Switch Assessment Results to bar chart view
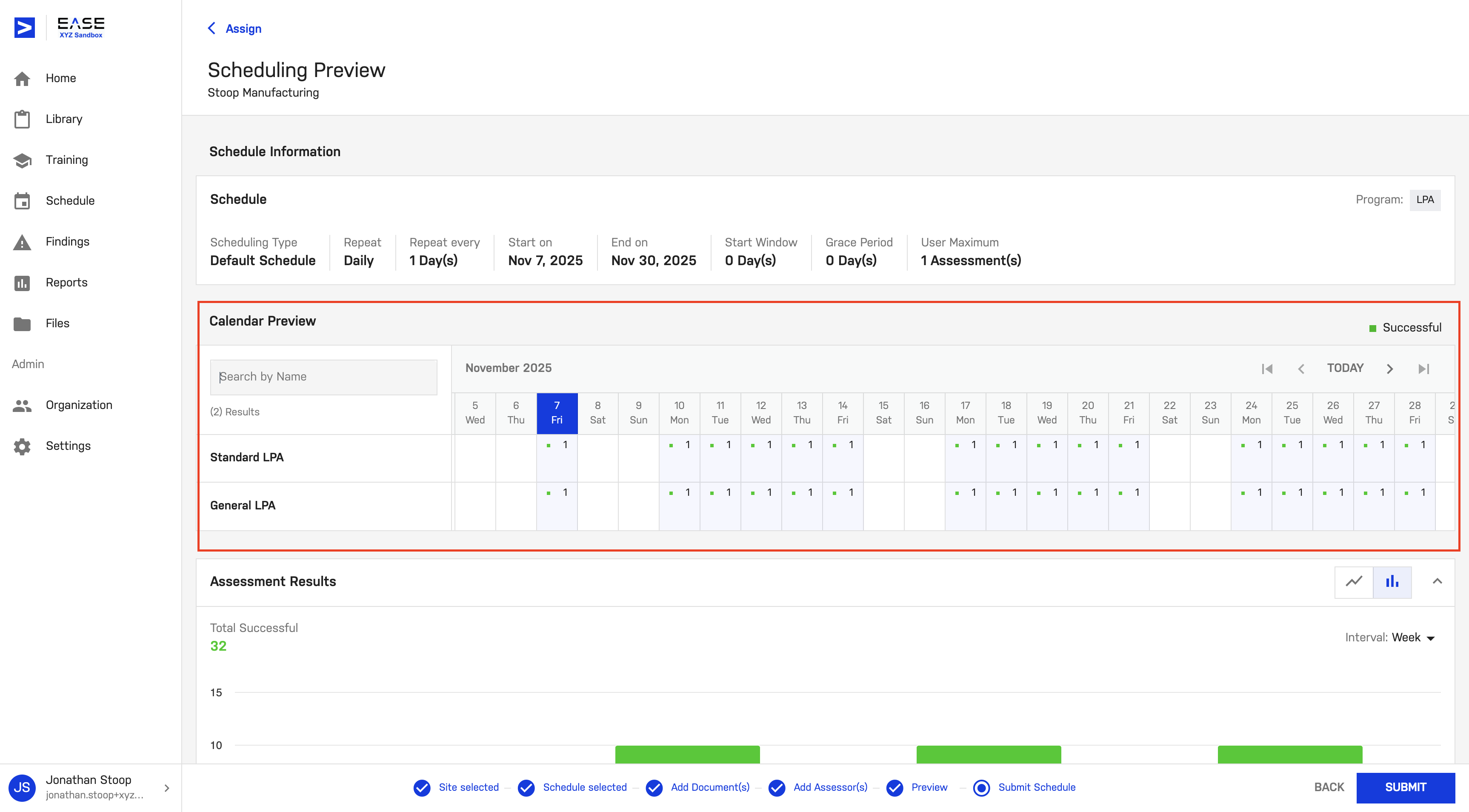 click(x=1392, y=582)
